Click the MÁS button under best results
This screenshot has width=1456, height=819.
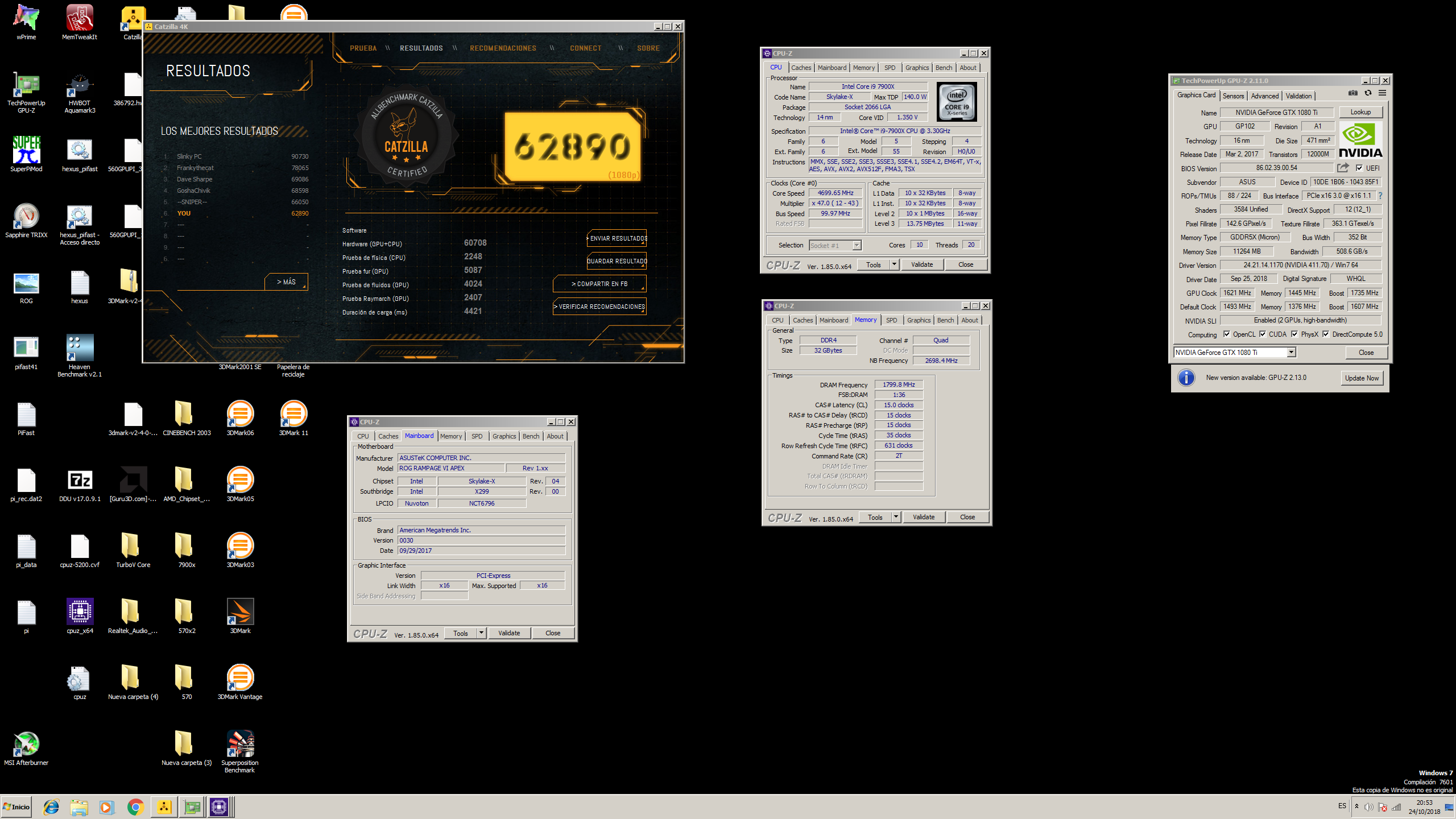pyautogui.click(x=286, y=282)
